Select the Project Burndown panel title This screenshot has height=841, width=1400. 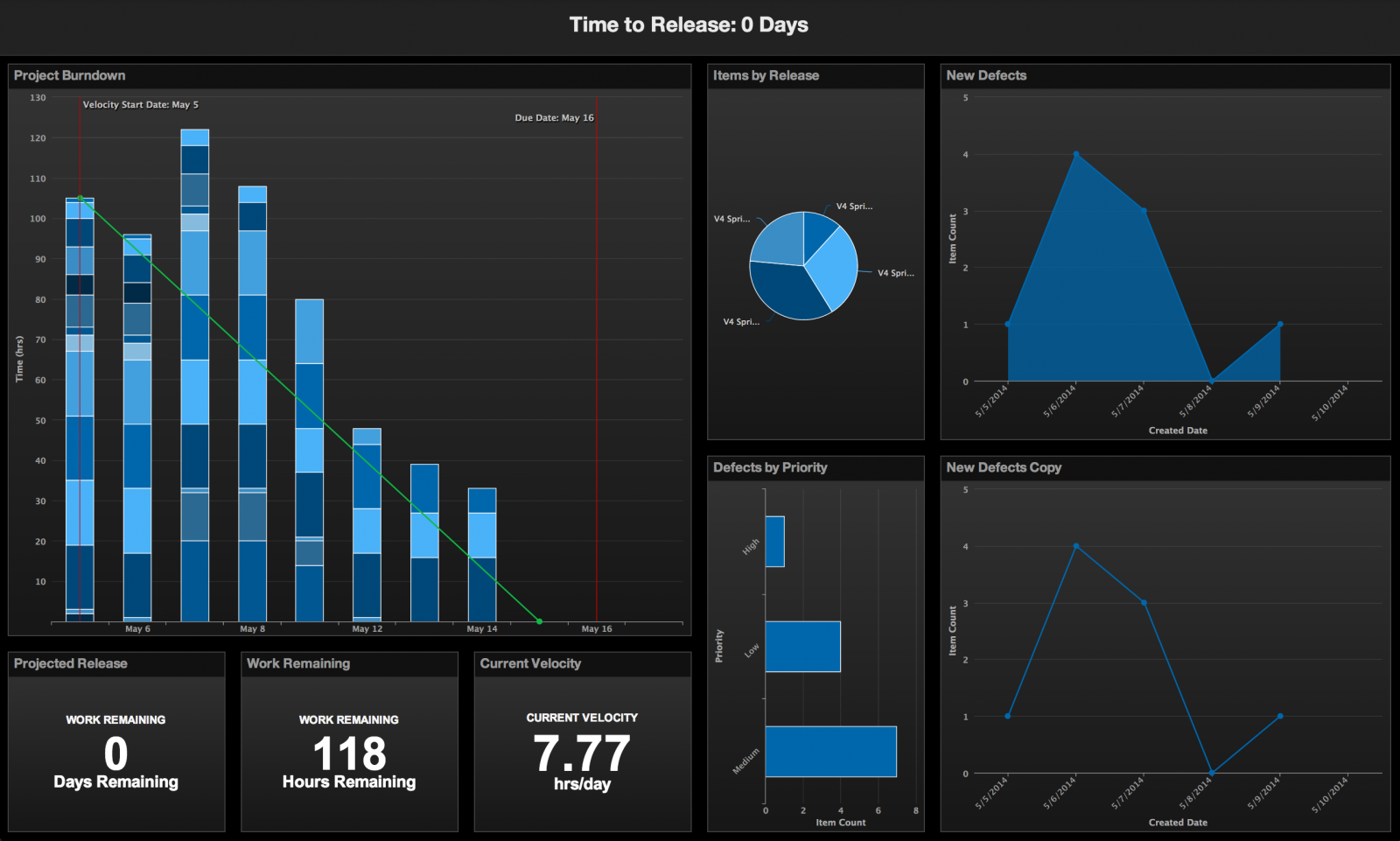(x=69, y=76)
